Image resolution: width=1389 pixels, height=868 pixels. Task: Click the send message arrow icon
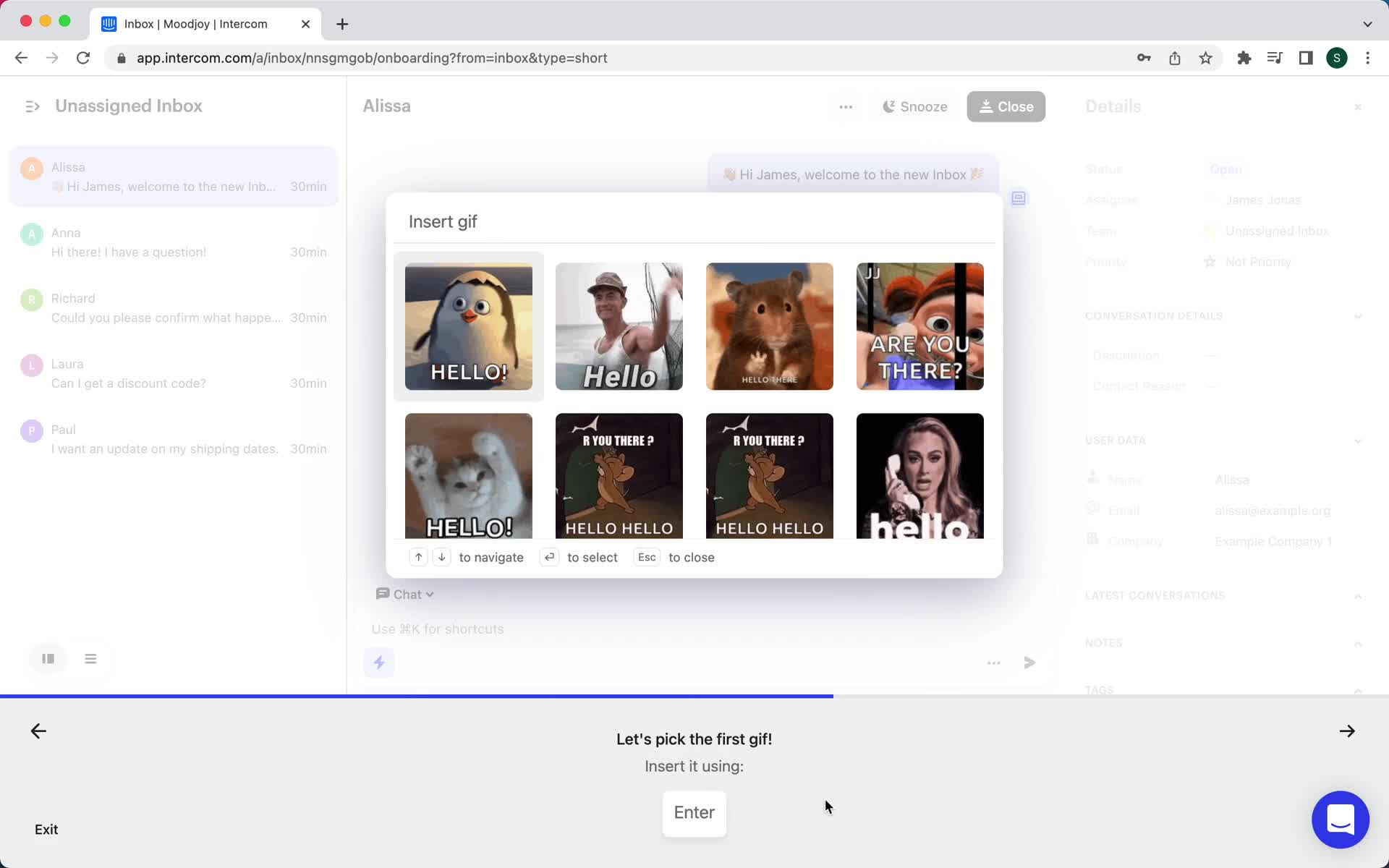click(1029, 662)
